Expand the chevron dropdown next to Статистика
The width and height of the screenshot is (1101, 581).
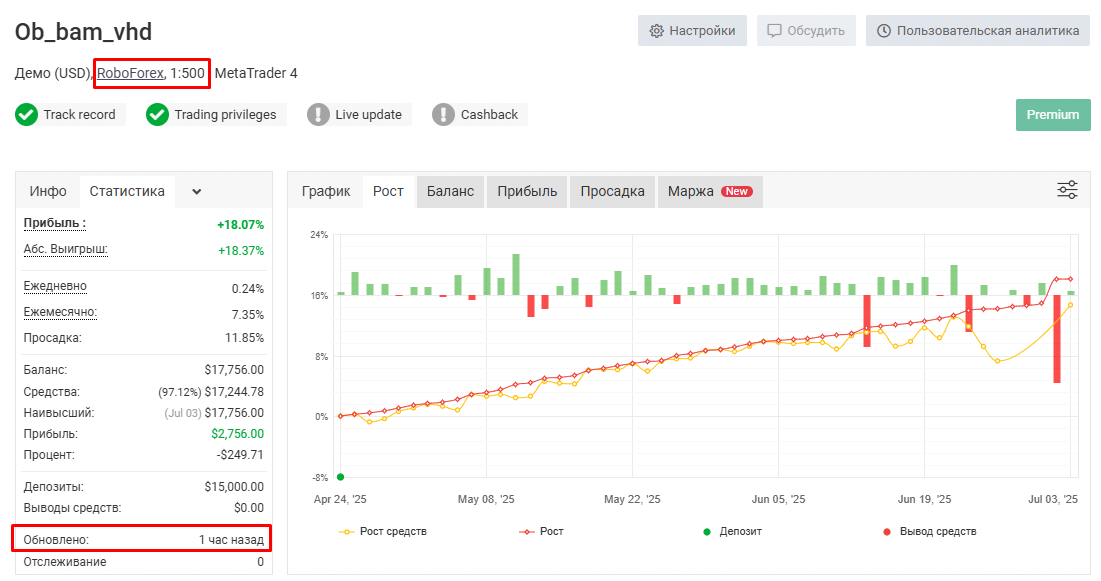click(x=197, y=192)
